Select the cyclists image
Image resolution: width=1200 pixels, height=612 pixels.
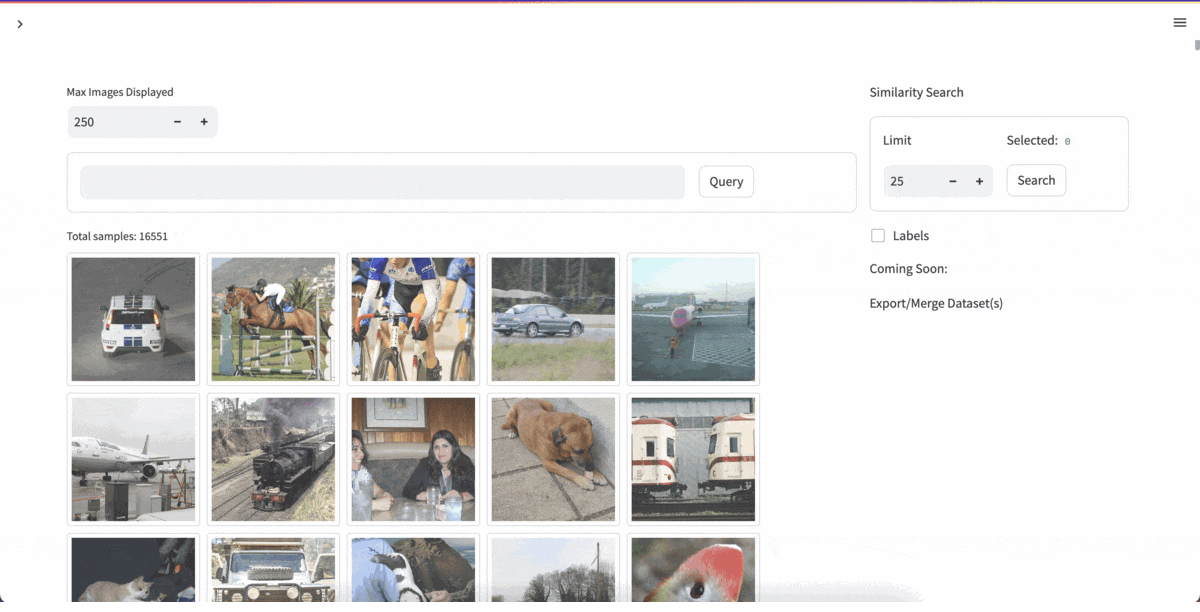coord(413,319)
